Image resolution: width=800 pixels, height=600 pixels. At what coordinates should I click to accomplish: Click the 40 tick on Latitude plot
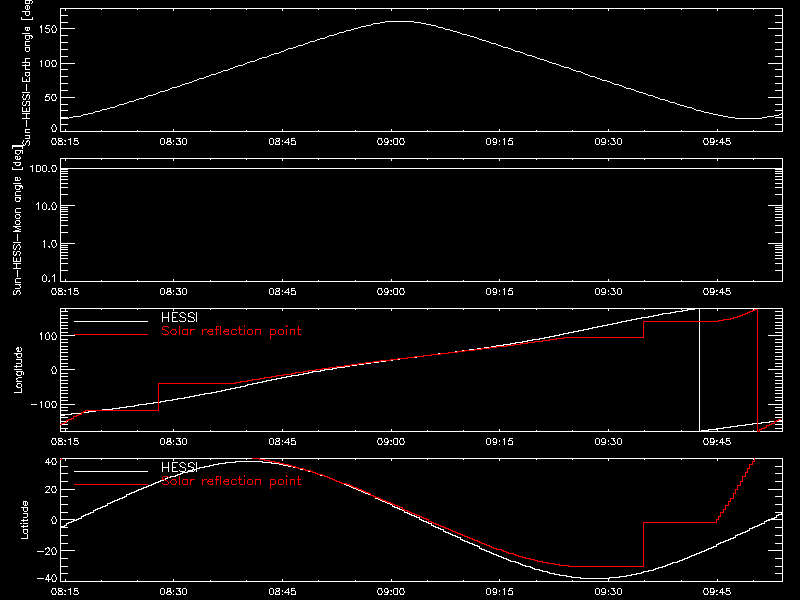pos(51,461)
